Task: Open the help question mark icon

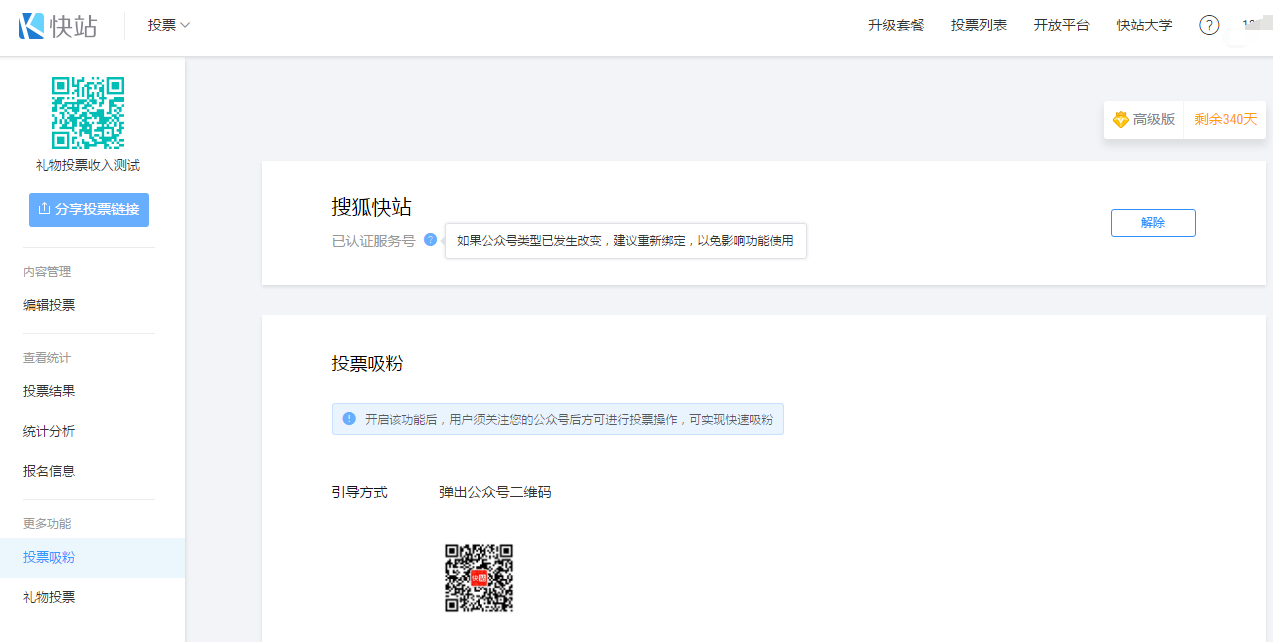Action: (x=1209, y=26)
